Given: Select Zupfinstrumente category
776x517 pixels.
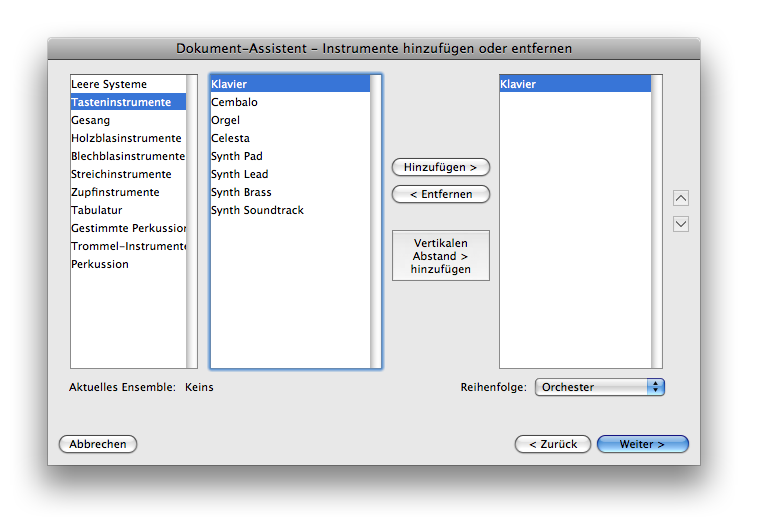Looking at the screenshot, I should click(x=128, y=192).
